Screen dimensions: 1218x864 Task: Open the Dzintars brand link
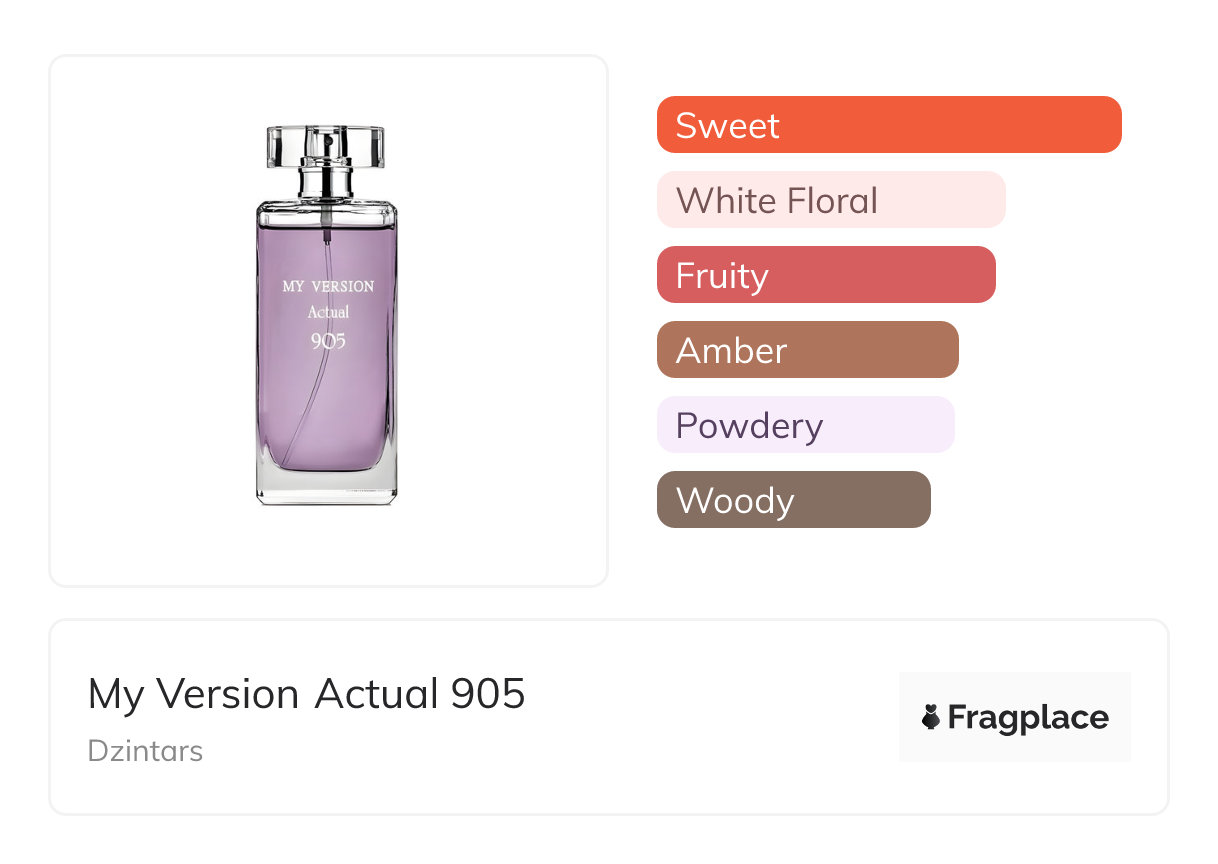[145, 751]
